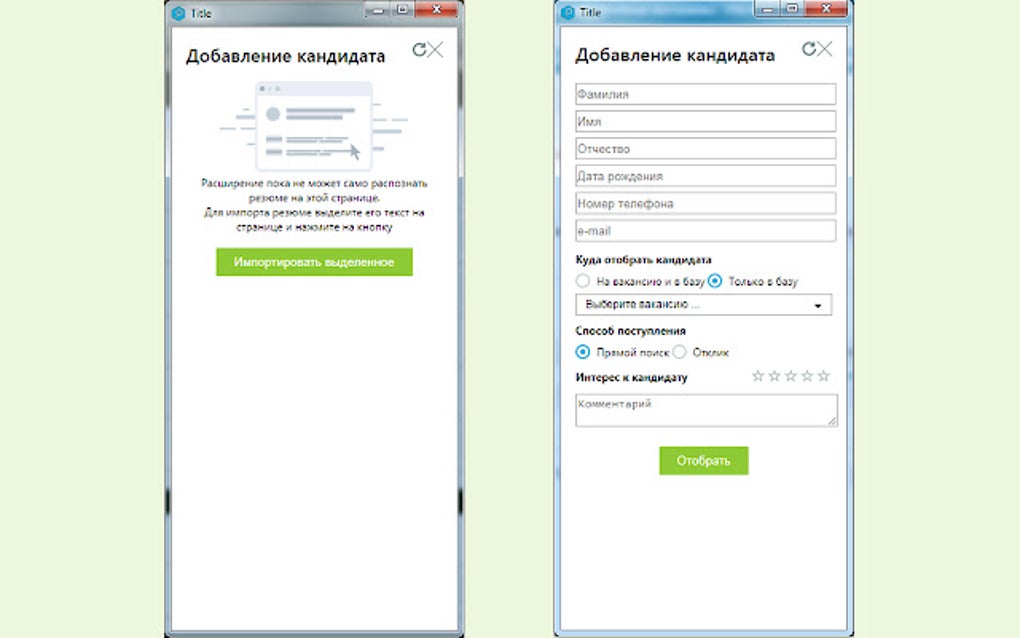Click the resume illustration in left window

(x=314, y=126)
